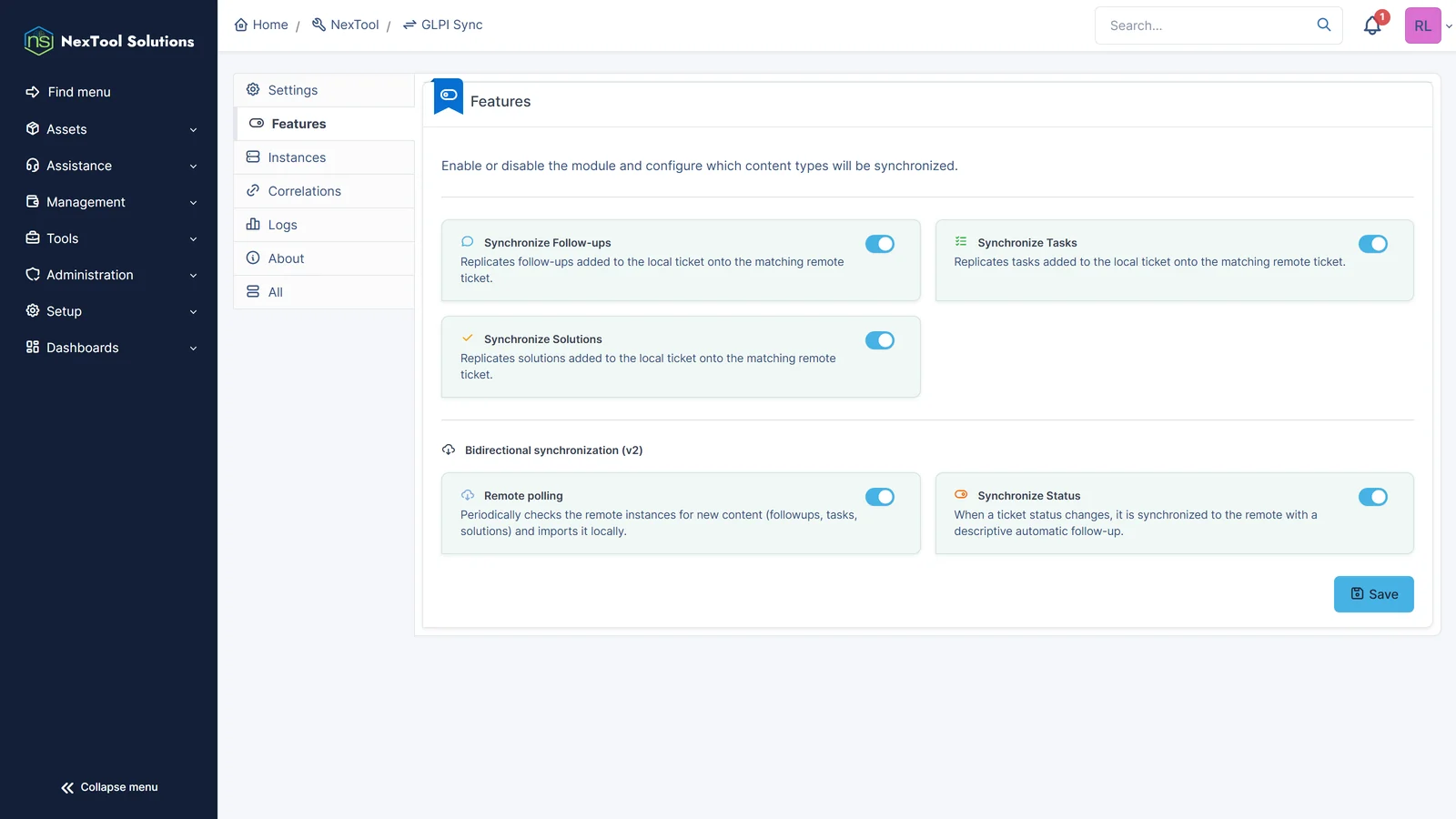Screen dimensions: 1456x819
Task: Click the NexTool breadcrumb wrench icon
Action: click(x=318, y=25)
